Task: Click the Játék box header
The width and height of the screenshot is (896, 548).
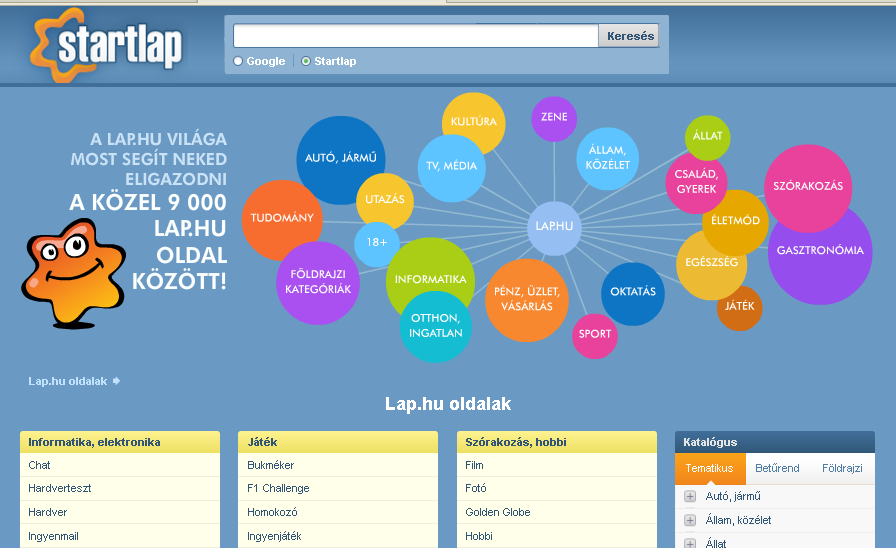Action: (338, 442)
